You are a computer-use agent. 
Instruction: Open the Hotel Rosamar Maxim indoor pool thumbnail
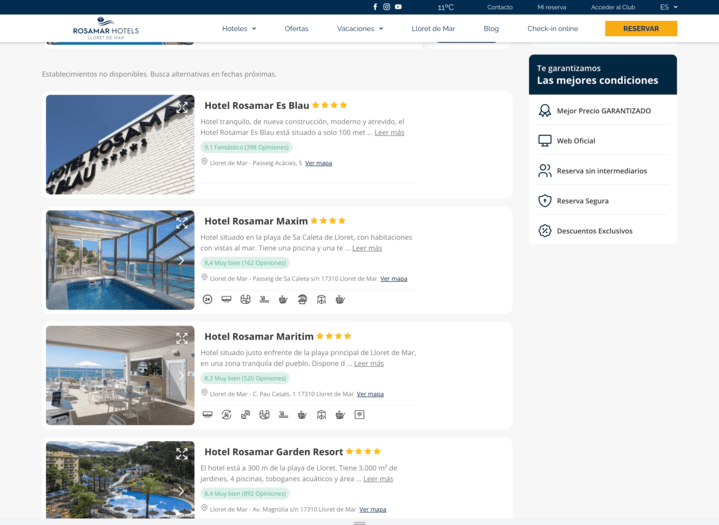tap(120, 260)
